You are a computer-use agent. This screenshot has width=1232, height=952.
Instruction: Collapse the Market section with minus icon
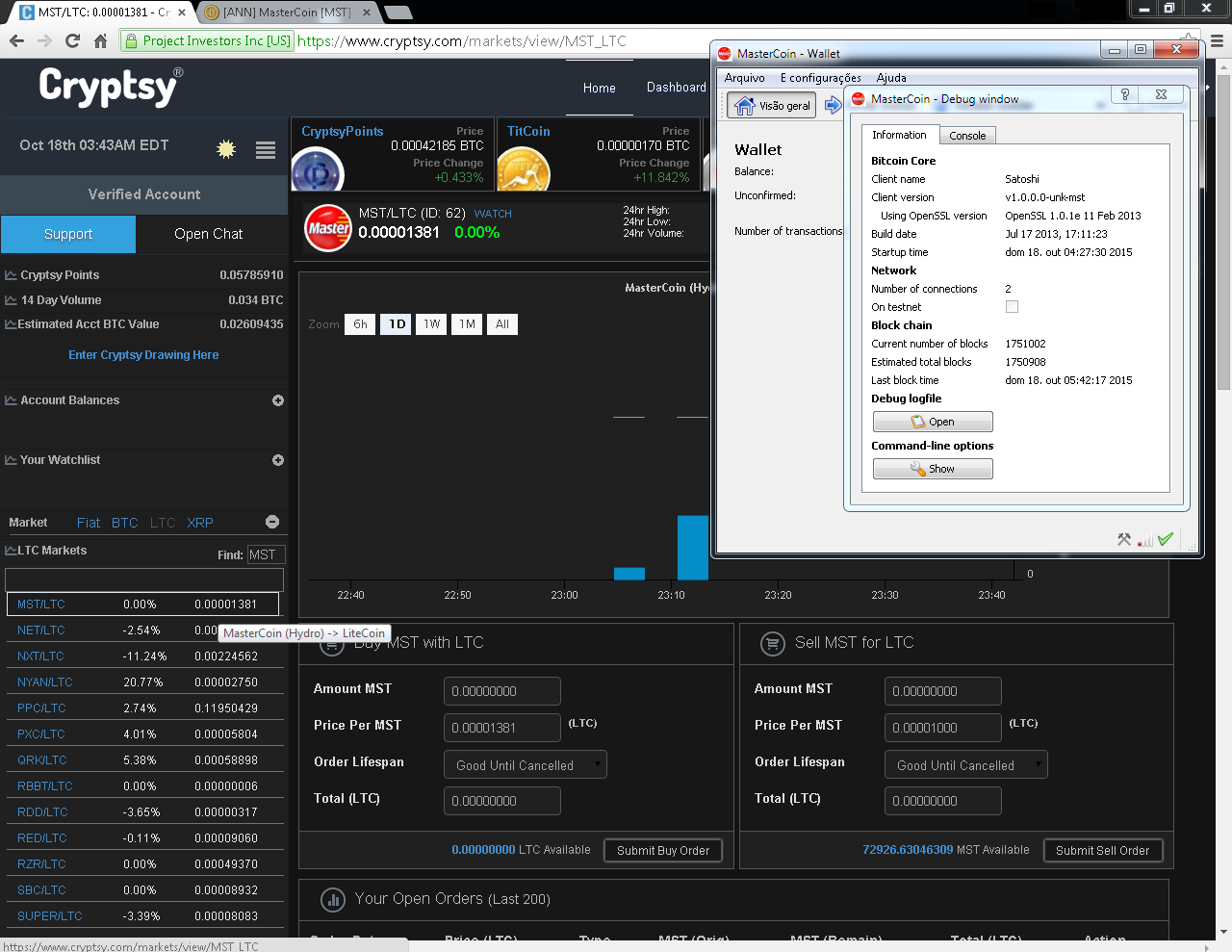pos(272,522)
